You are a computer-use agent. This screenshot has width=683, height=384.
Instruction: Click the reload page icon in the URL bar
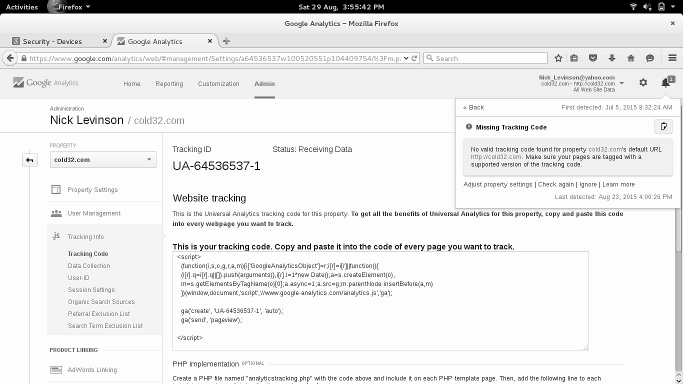pos(414,58)
